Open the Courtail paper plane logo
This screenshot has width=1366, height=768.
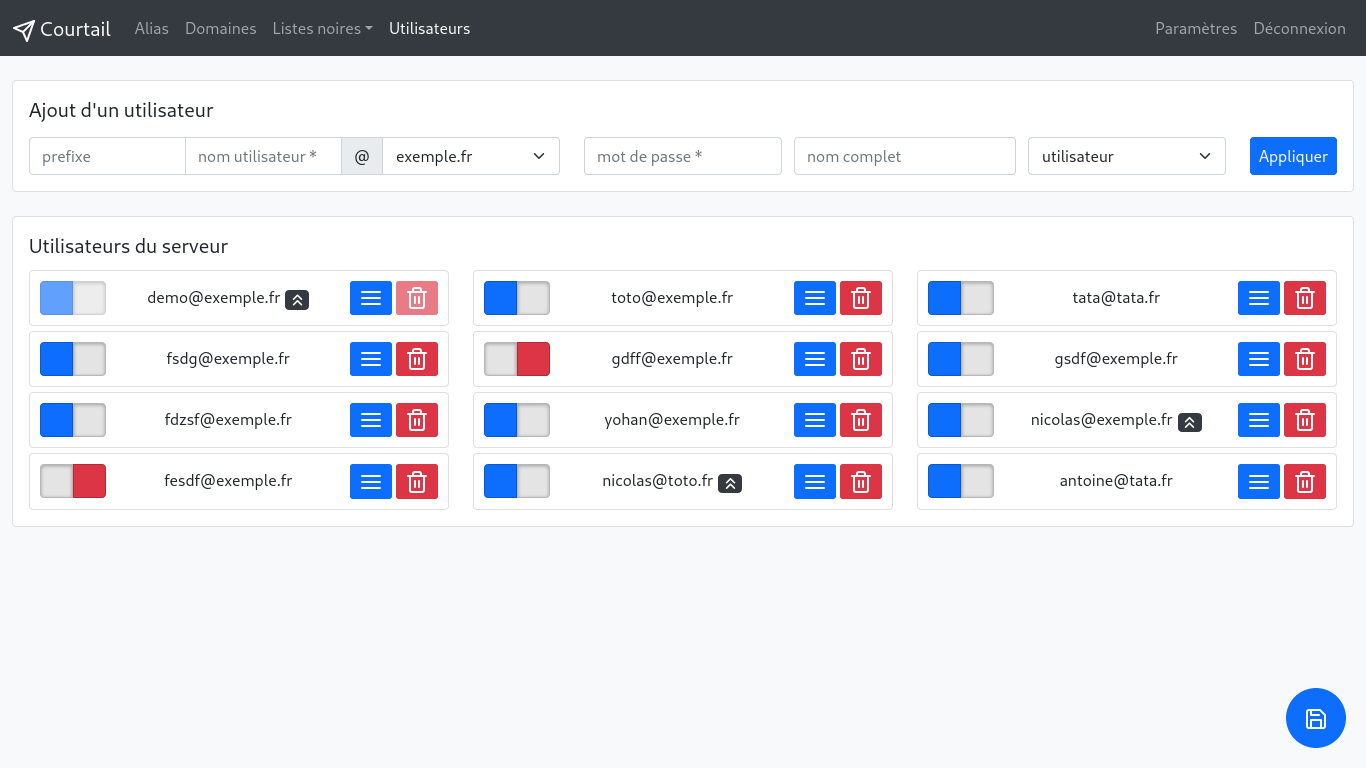tap(24, 29)
